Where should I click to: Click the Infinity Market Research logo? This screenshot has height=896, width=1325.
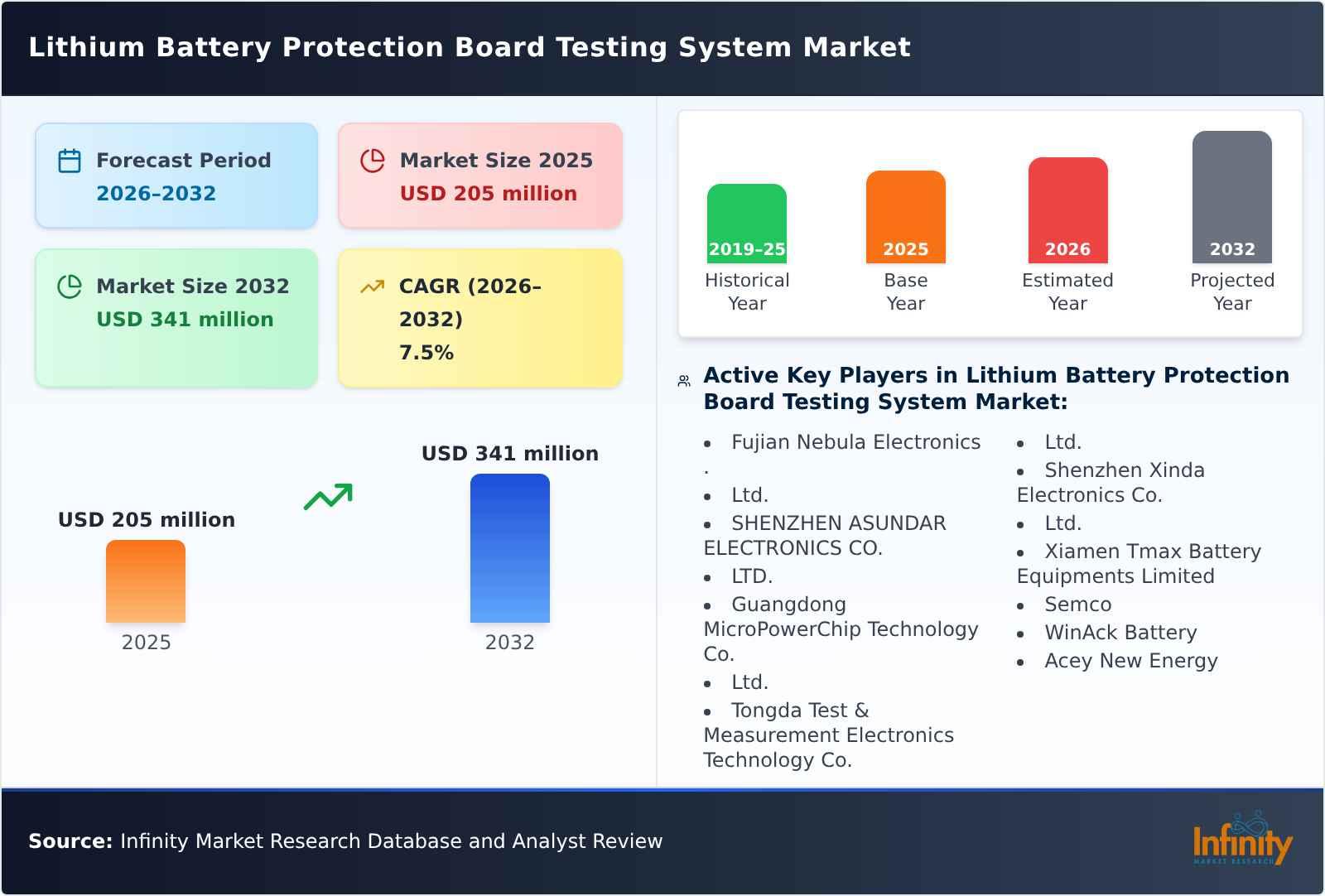[x=1244, y=842]
